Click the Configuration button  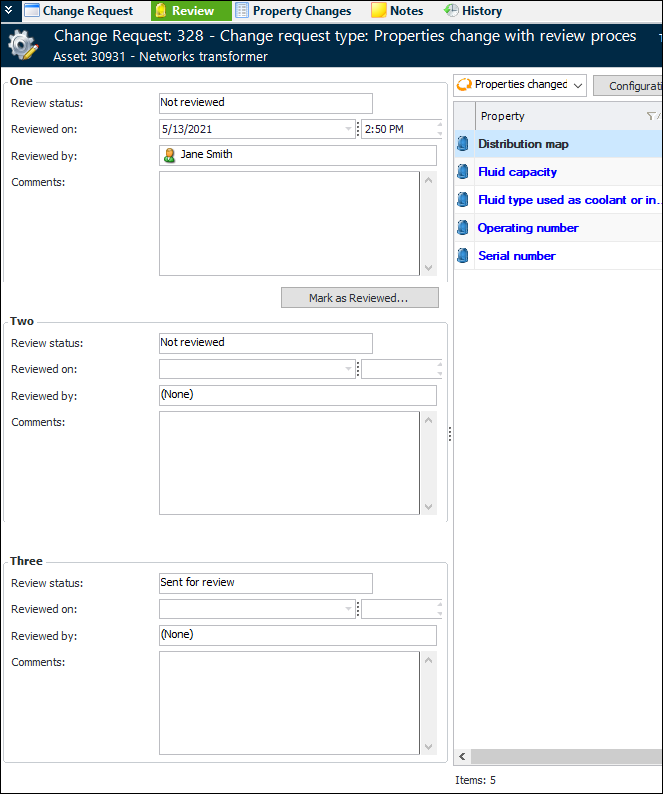pos(630,86)
